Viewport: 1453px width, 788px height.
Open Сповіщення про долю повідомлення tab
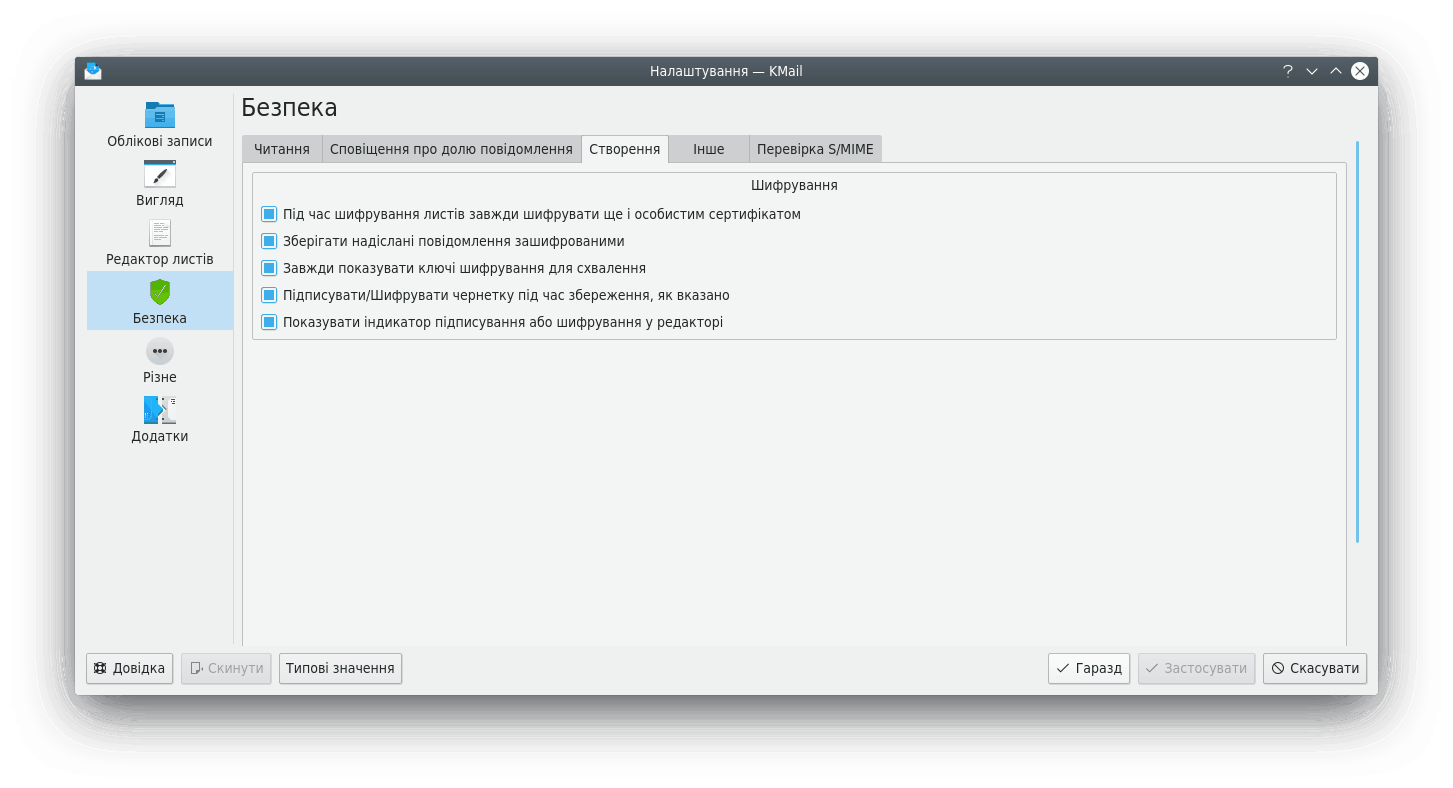pos(450,149)
